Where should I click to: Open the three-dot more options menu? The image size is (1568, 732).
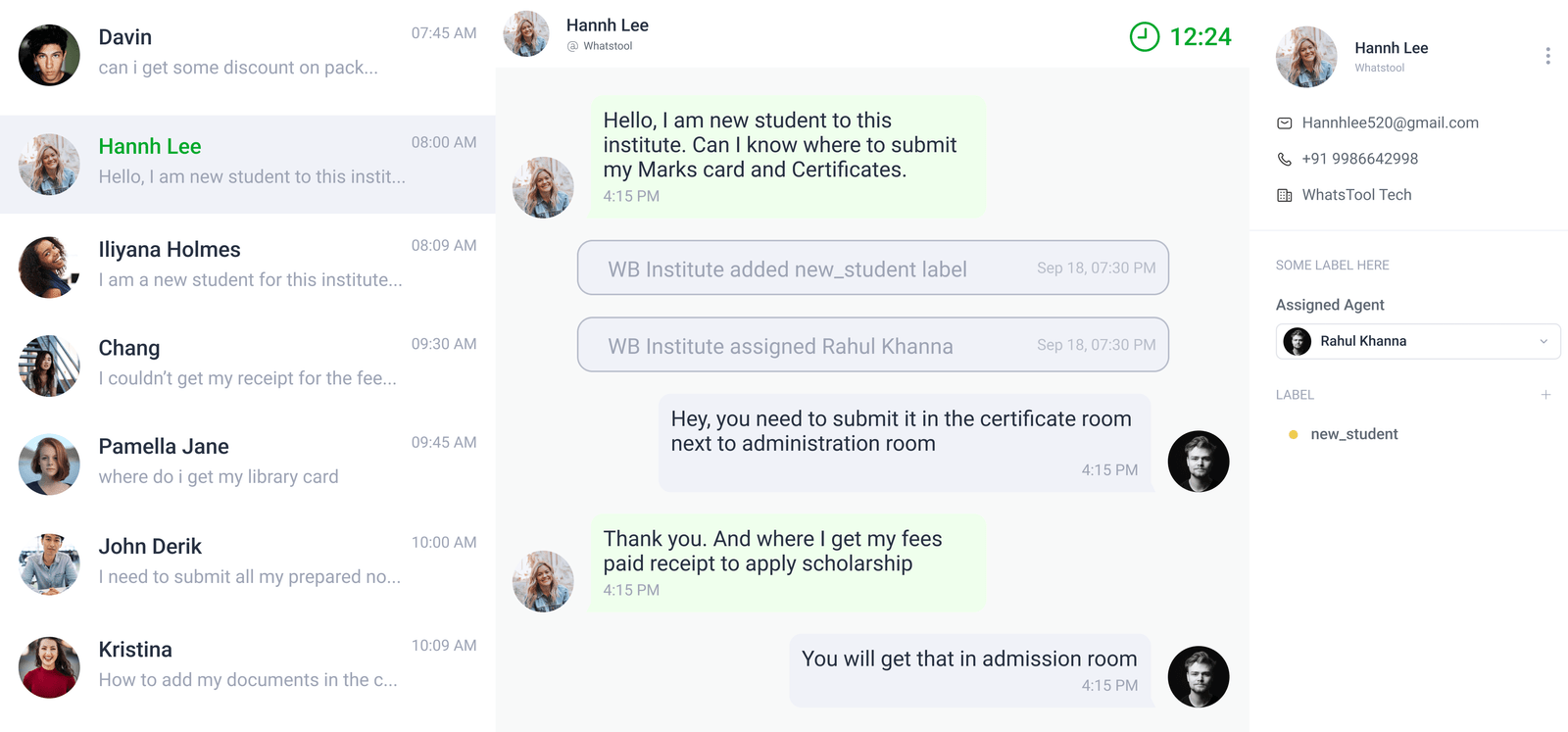[x=1547, y=56]
